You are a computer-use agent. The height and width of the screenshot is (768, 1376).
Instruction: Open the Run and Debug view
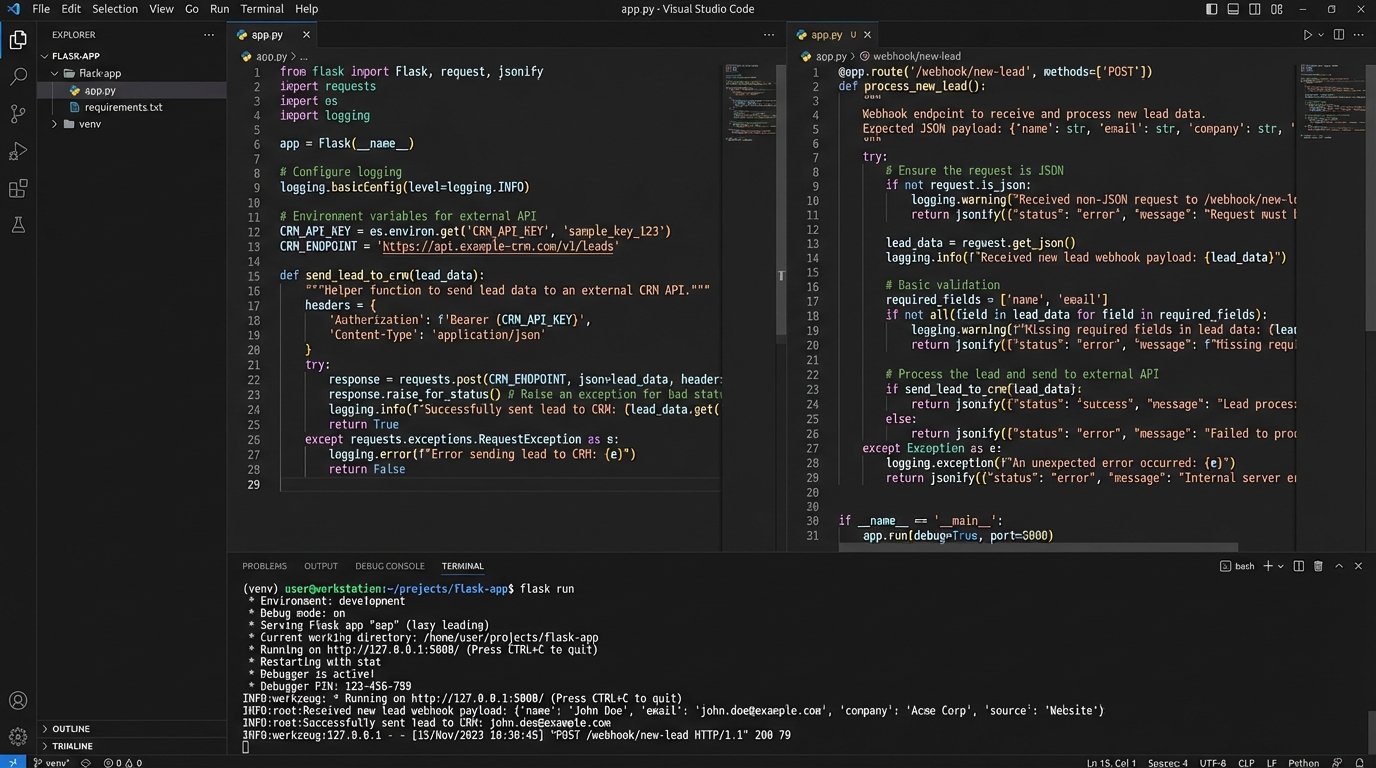point(18,151)
